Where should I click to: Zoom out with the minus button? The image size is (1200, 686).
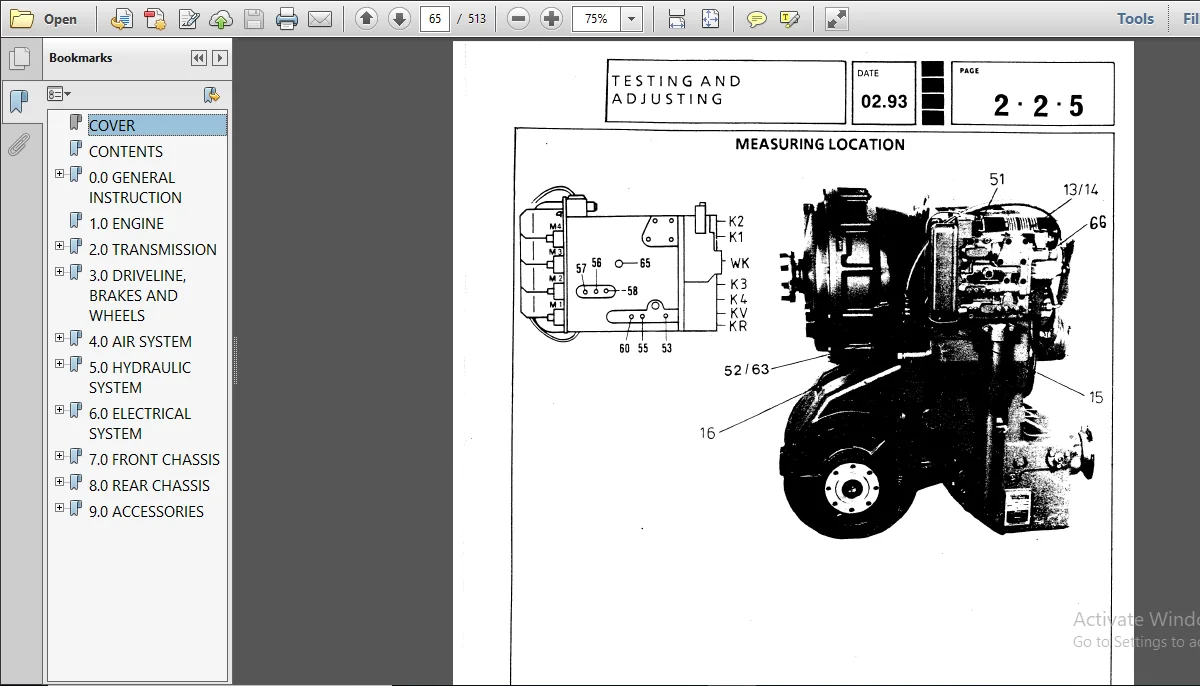(x=517, y=18)
